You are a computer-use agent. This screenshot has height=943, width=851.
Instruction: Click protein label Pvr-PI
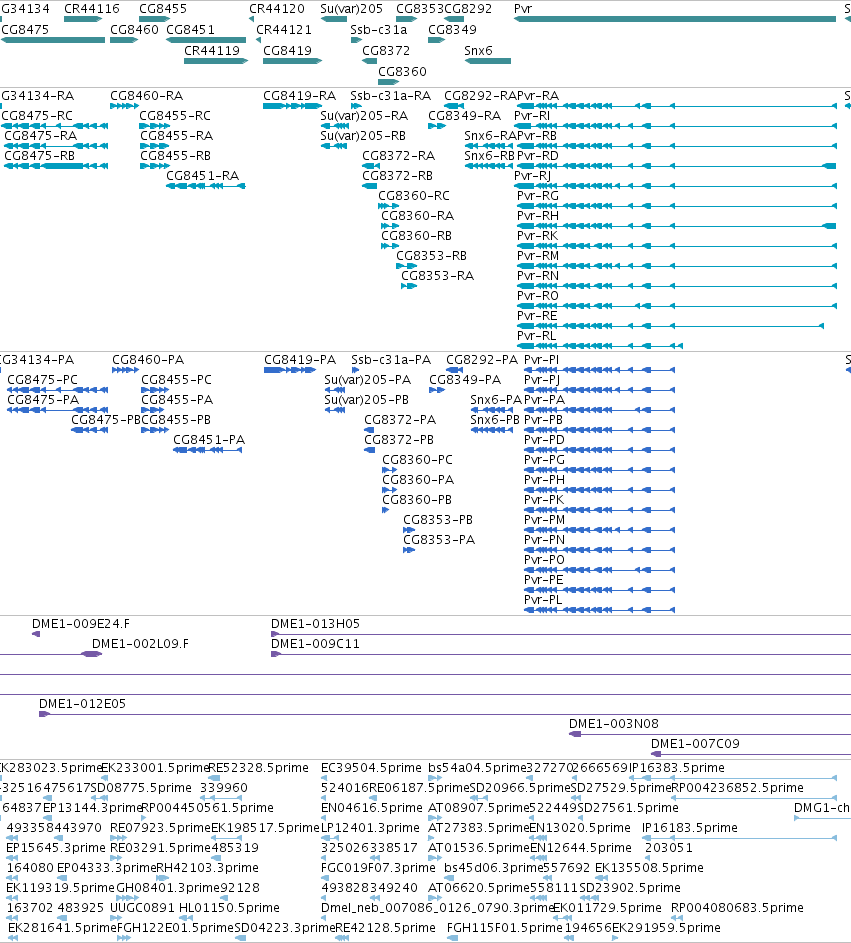coord(541,360)
